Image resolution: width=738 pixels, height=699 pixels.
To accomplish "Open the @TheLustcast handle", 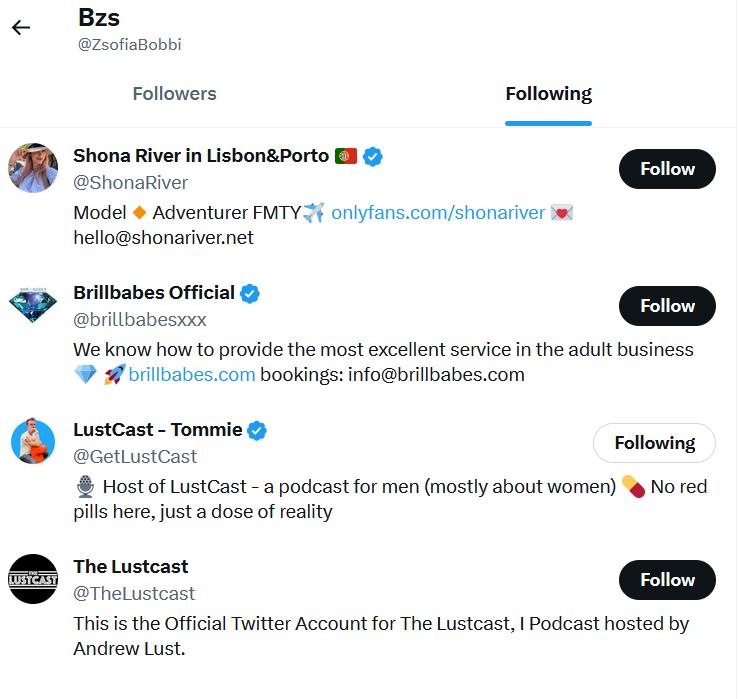I will click(134, 593).
